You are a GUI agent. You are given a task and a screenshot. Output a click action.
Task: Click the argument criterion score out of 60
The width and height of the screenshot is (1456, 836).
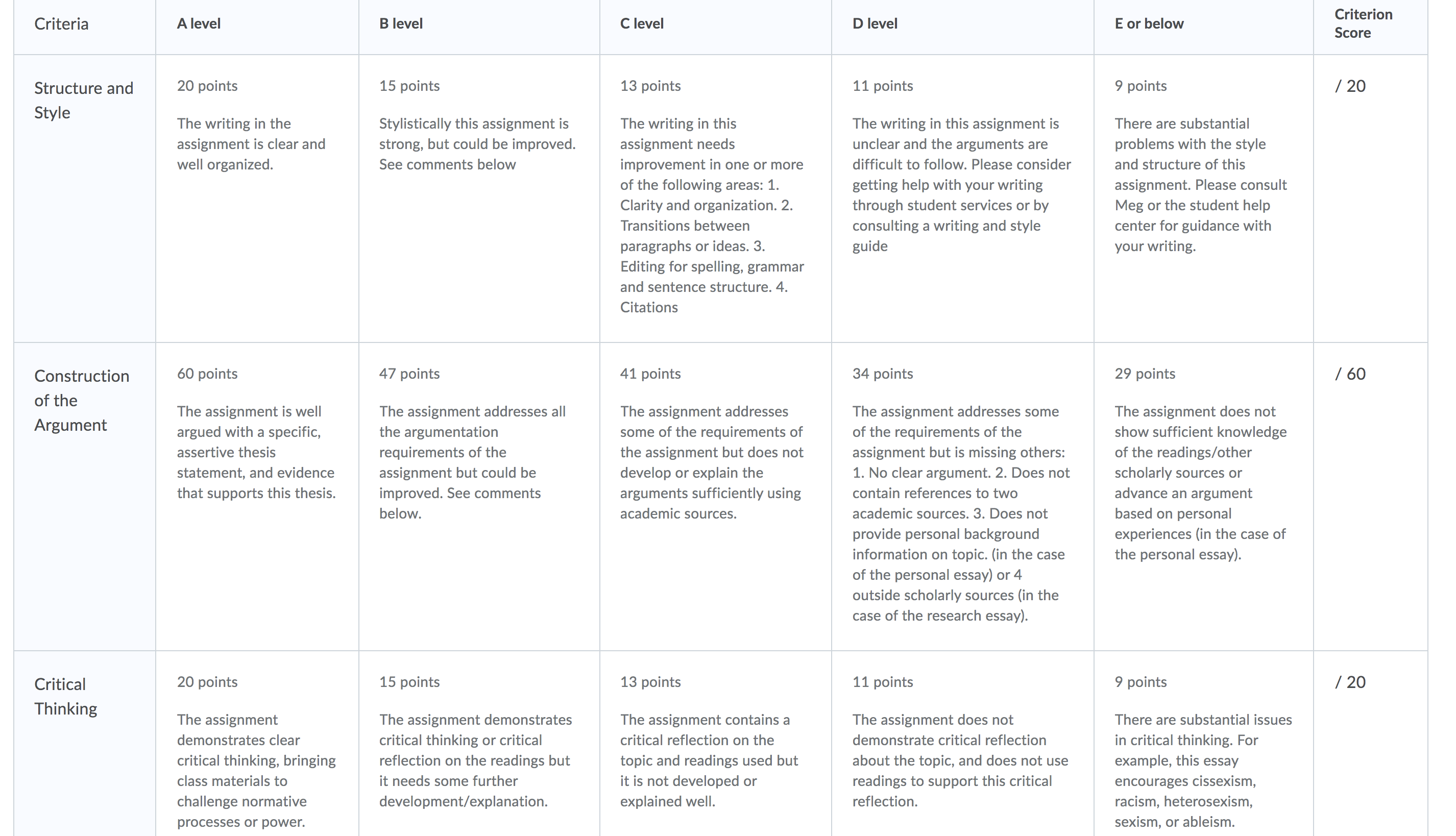1350,374
